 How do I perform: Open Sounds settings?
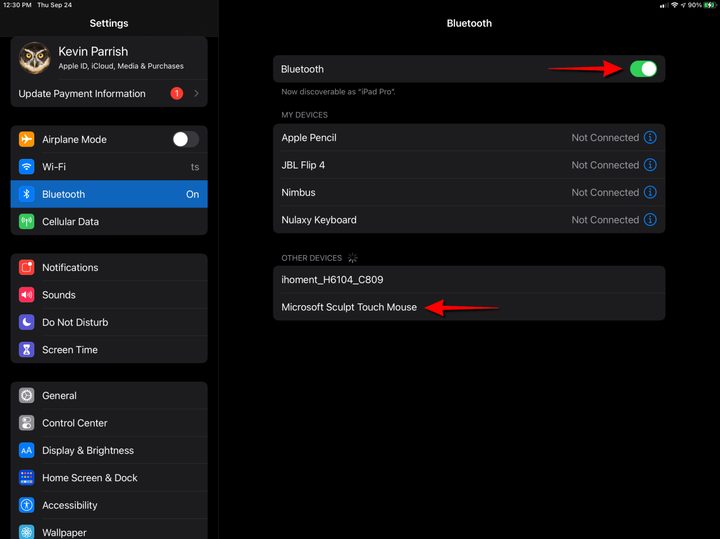pyautogui.click(x=109, y=295)
